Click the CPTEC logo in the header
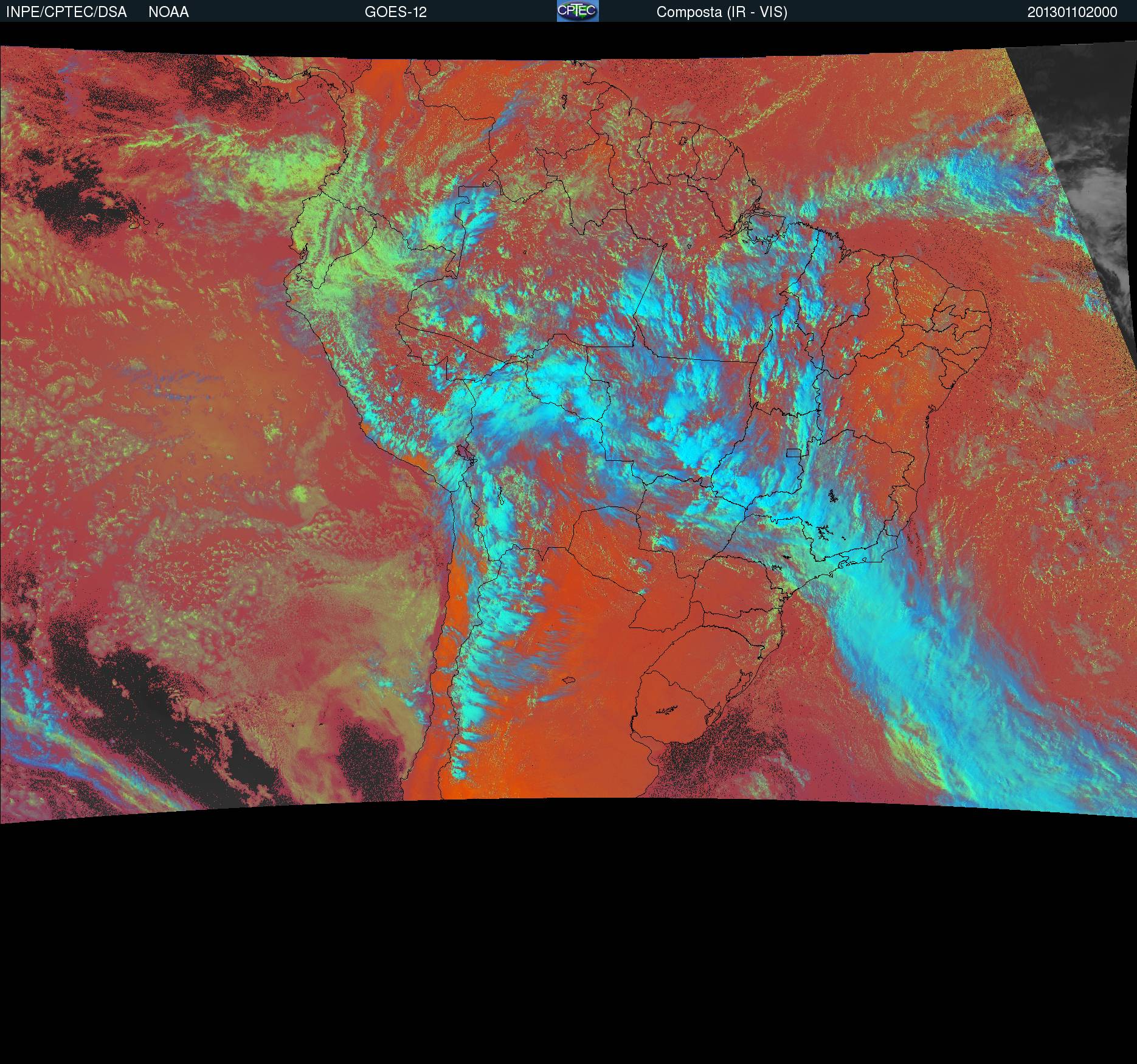1137x1064 pixels. click(x=578, y=11)
